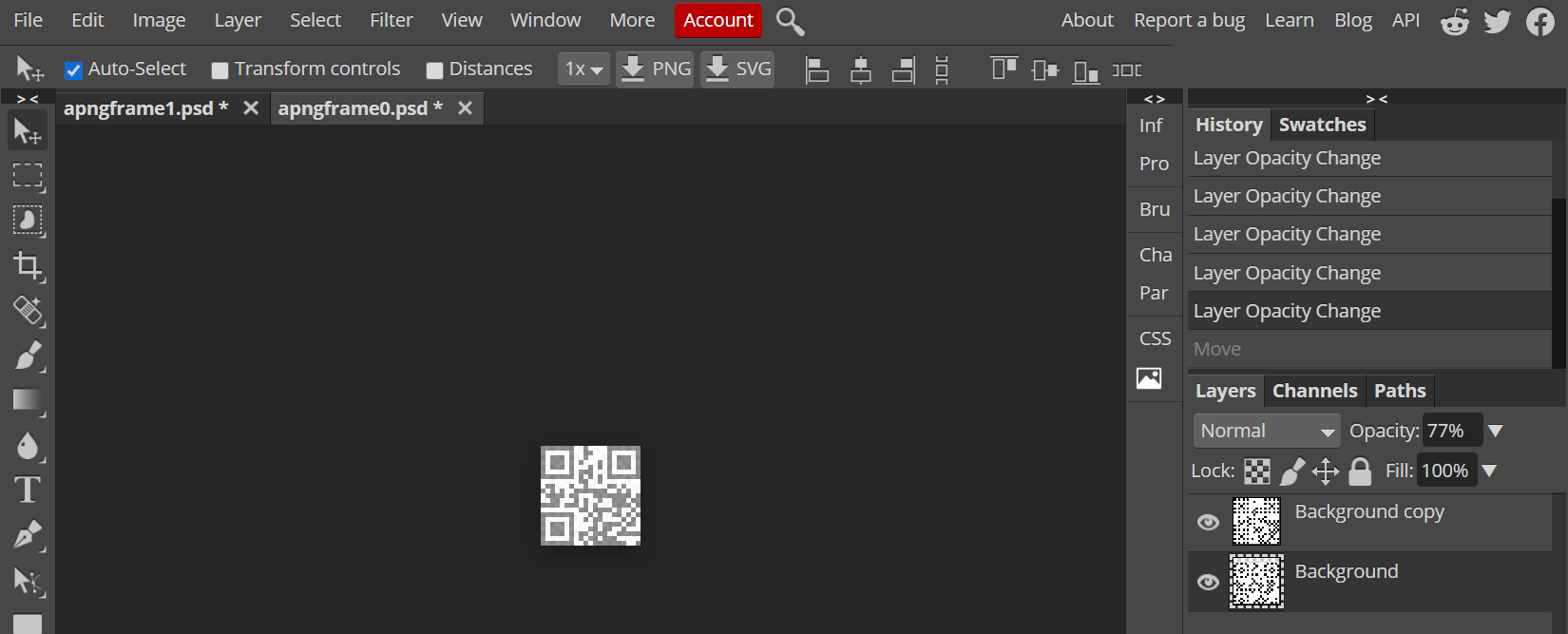
Task: Switch to the Paths tab
Action: (1400, 391)
